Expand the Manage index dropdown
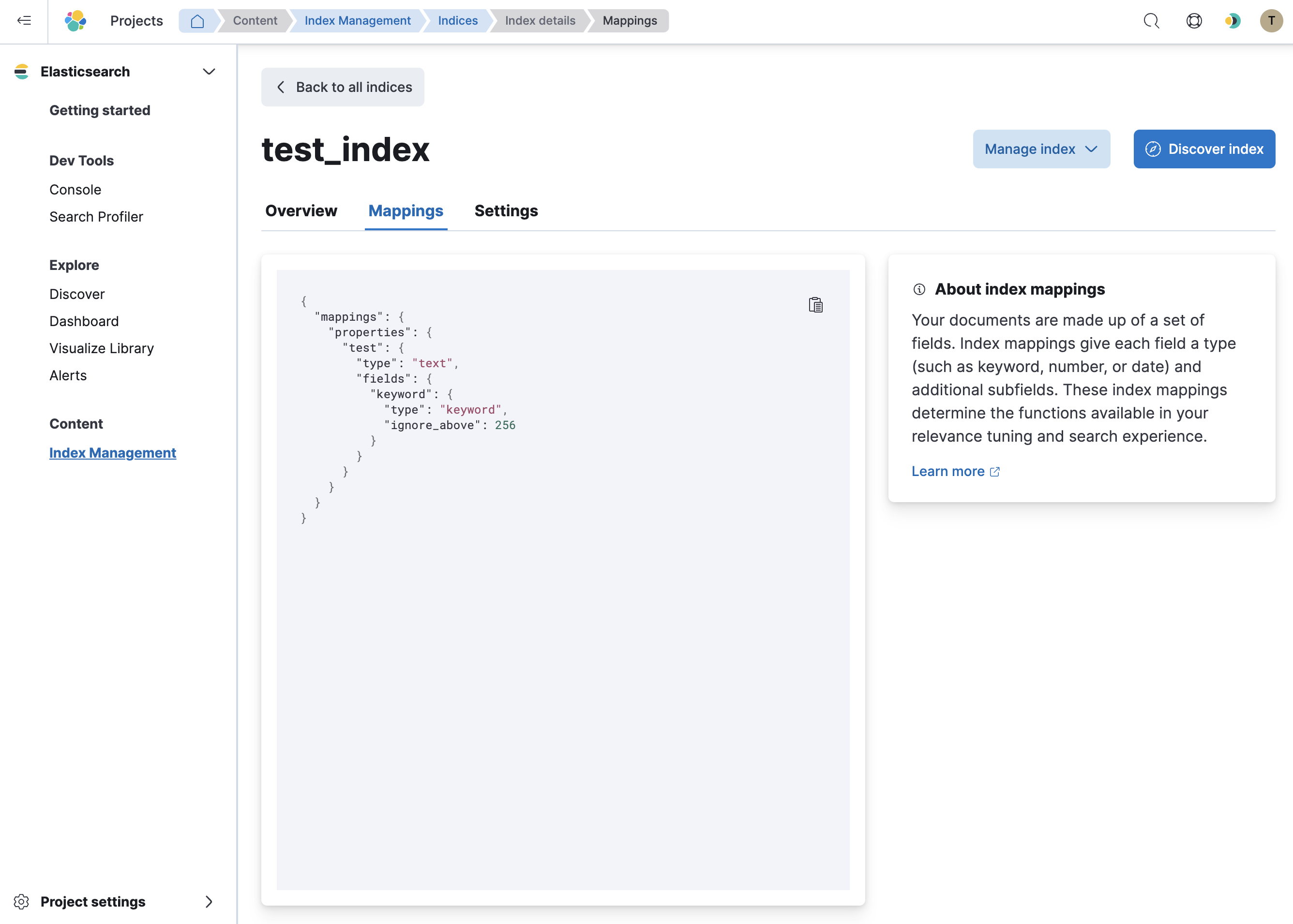Screen dimensions: 1293x924 (1041, 148)
